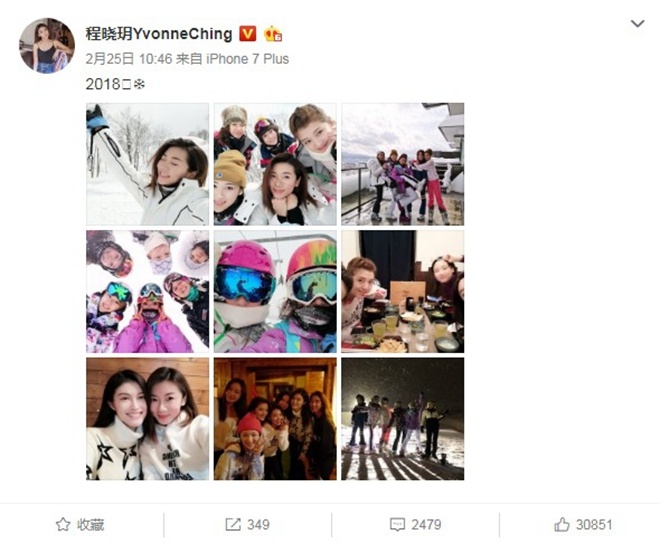Click the 2月25日 10:46 timestamp
Image resolution: width=660 pixels, height=544 pixels.
point(129,59)
